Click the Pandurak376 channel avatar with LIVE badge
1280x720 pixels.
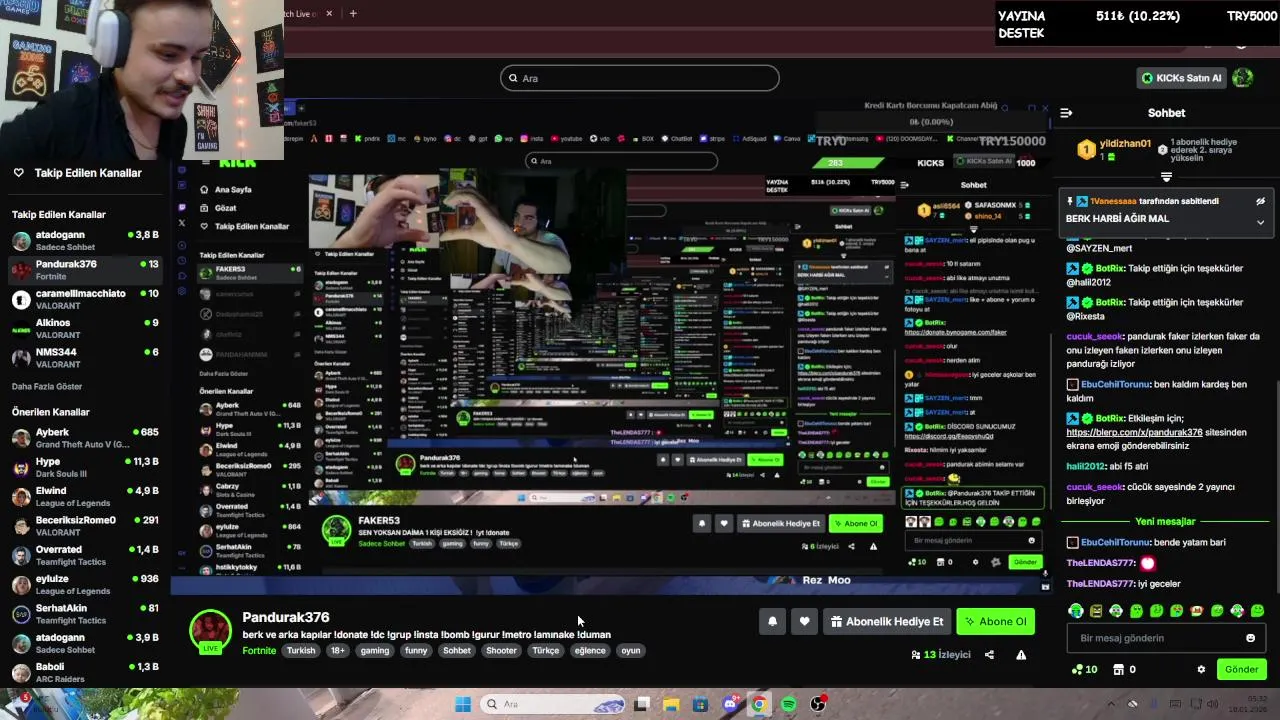click(210, 631)
